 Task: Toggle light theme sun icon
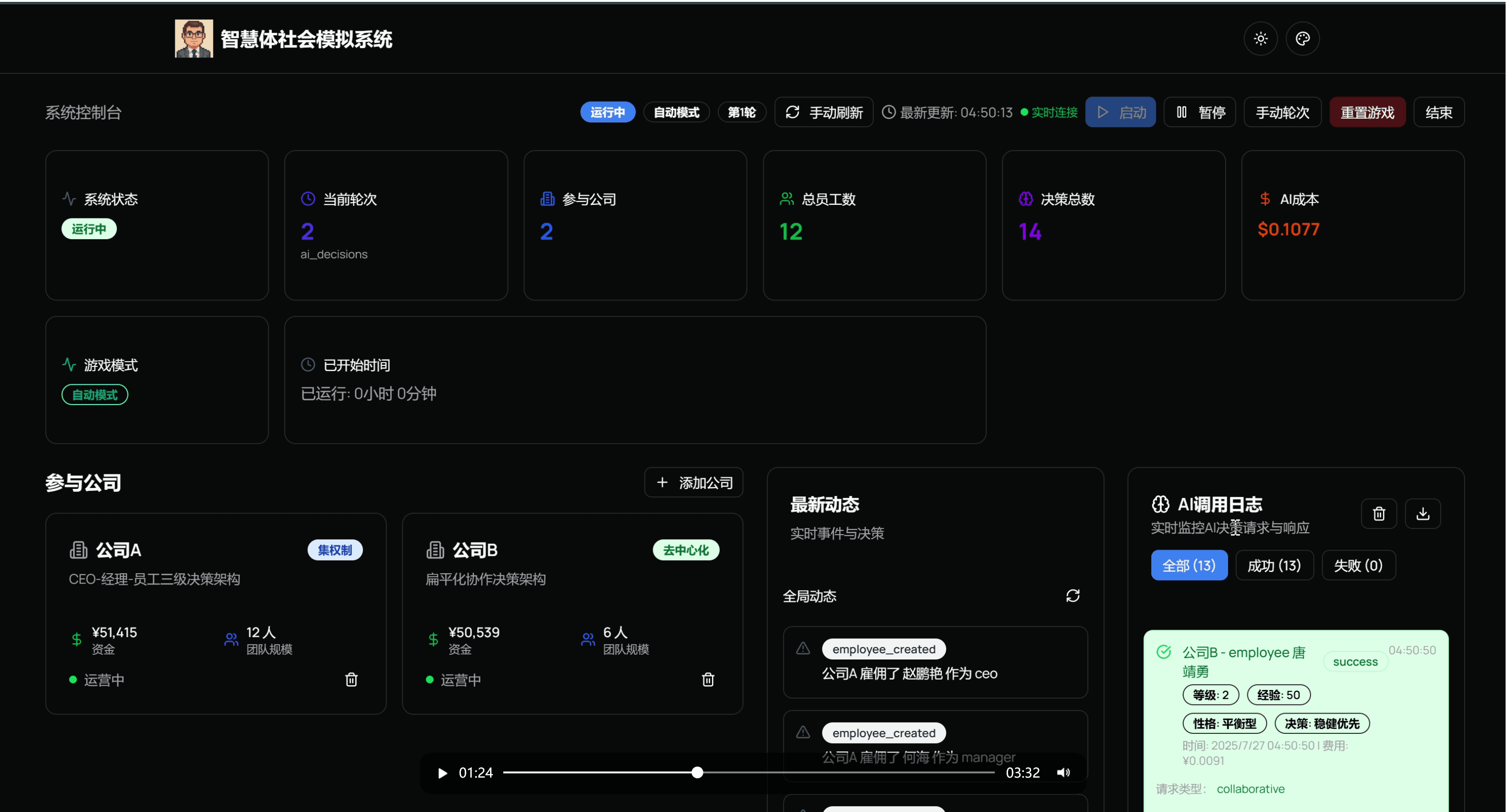point(1261,39)
